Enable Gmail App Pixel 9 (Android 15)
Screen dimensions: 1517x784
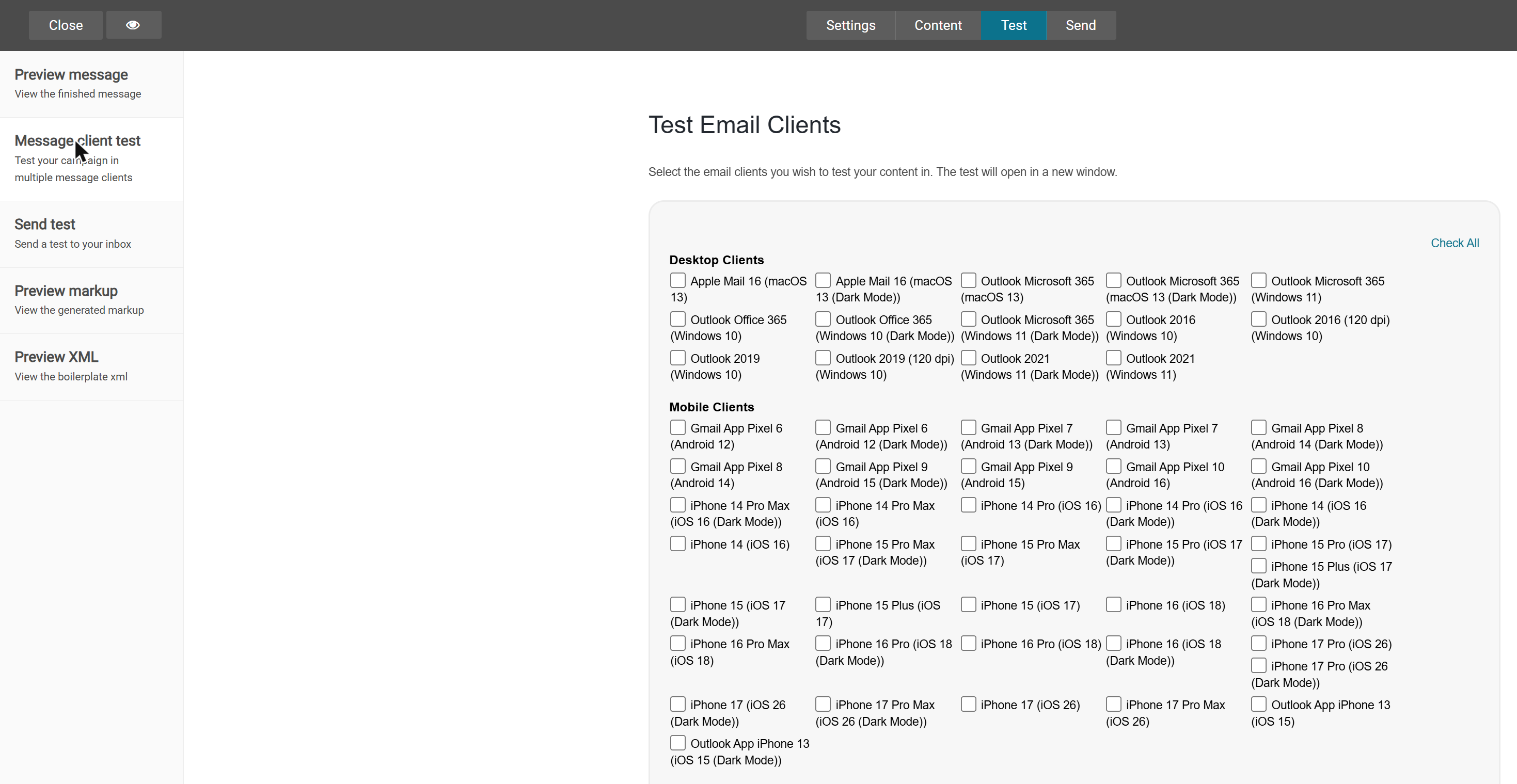pos(969,466)
